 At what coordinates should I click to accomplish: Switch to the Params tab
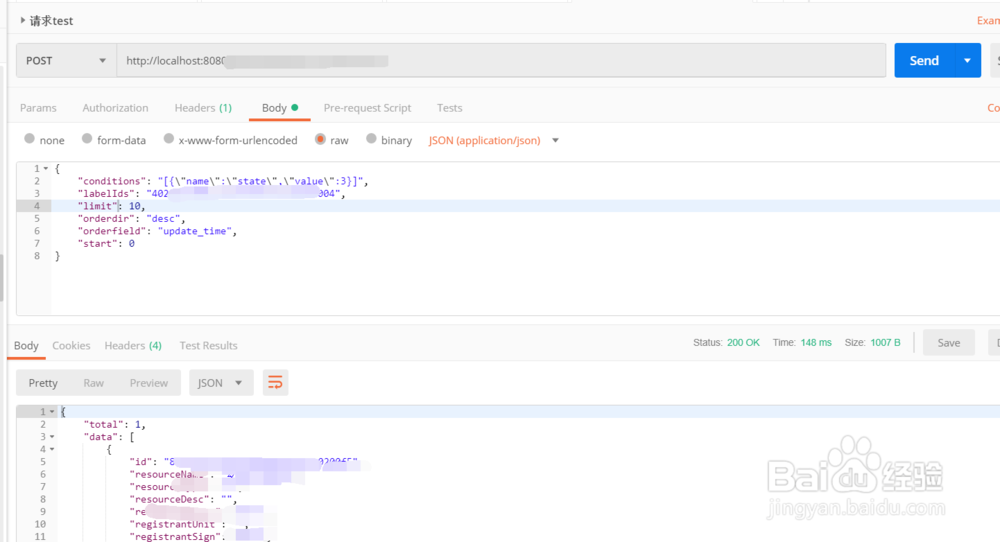click(x=38, y=108)
